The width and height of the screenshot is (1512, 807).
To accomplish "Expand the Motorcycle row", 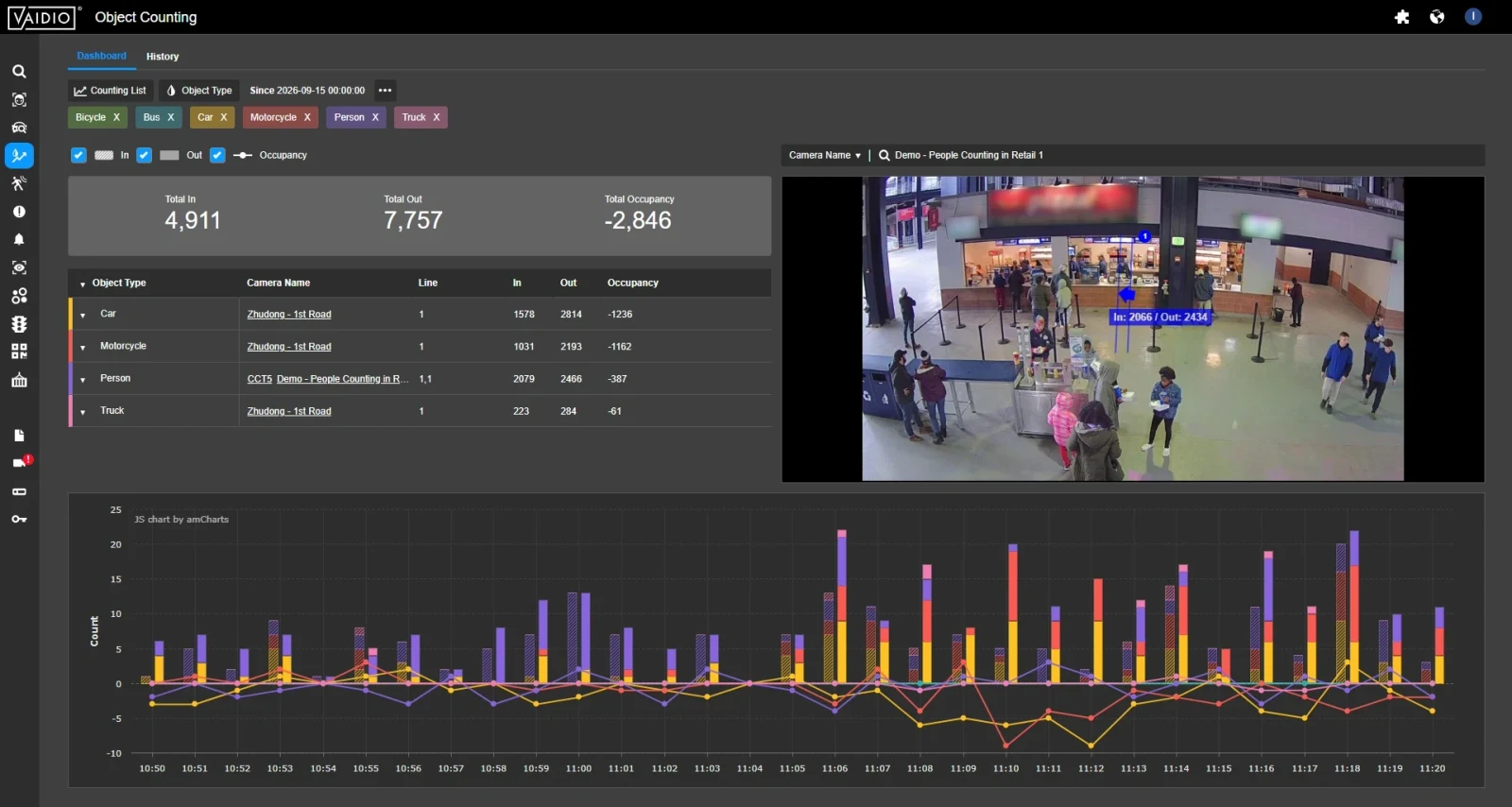I will (83, 347).
